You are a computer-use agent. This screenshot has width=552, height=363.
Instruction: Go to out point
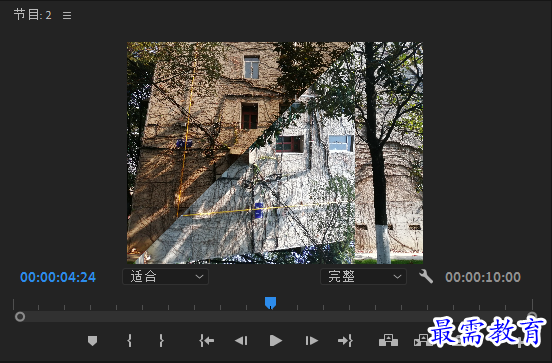coord(345,340)
